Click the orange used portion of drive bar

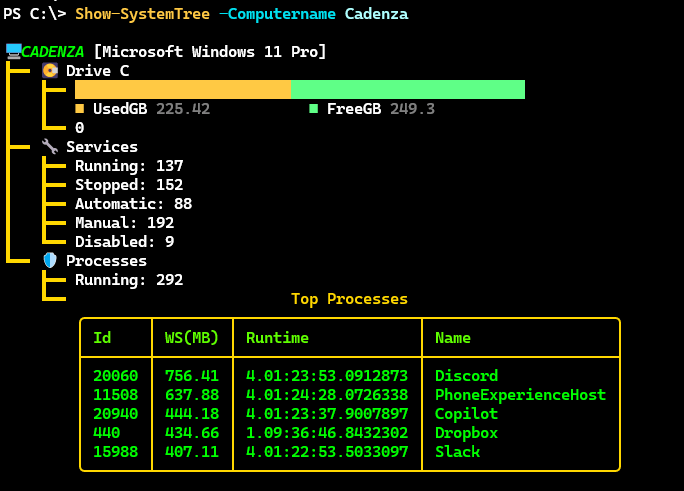pyautogui.click(x=183, y=89)
